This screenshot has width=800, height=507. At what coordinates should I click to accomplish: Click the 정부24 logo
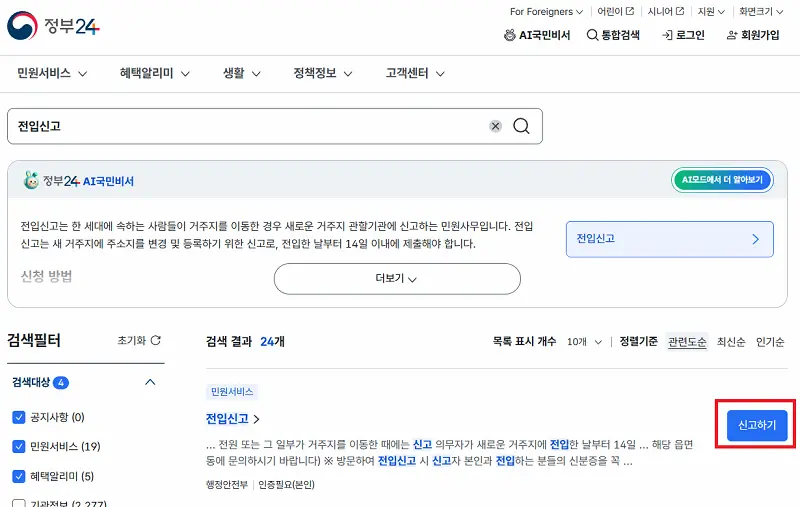53,26
